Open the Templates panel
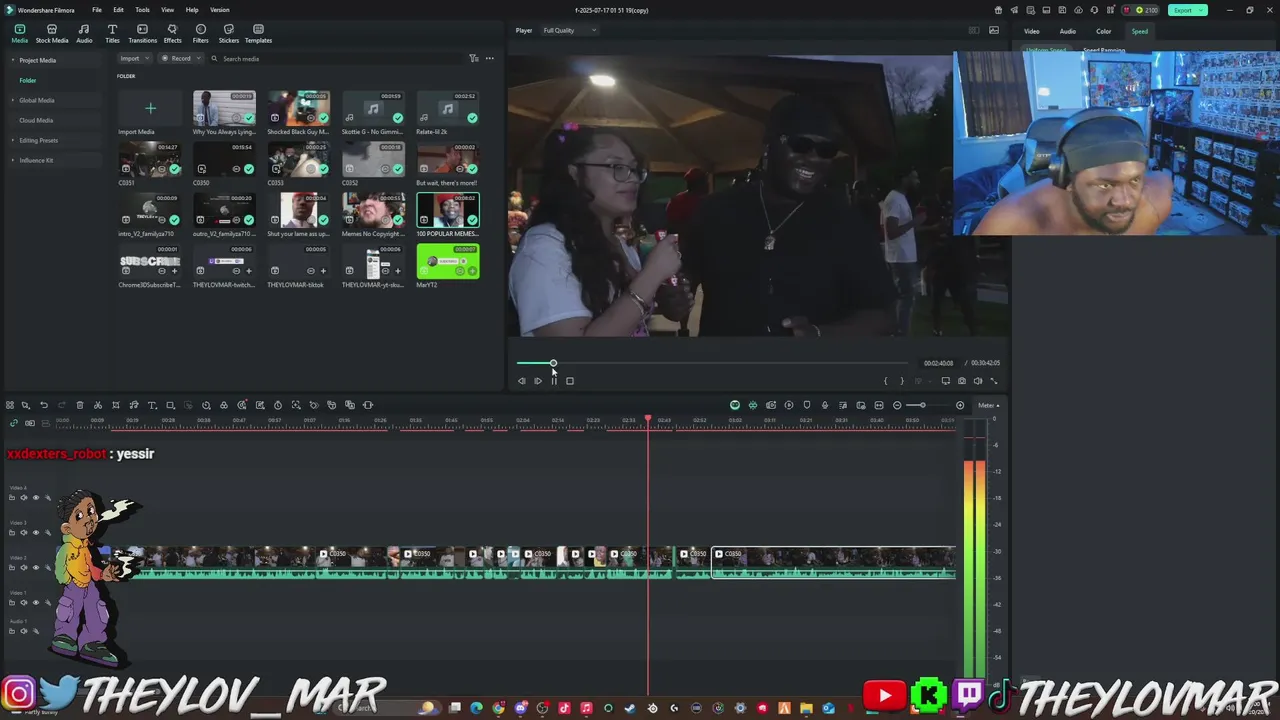The height and width of the screenshot is (720, 1280). pyautogui.click(x=258, y=34)
